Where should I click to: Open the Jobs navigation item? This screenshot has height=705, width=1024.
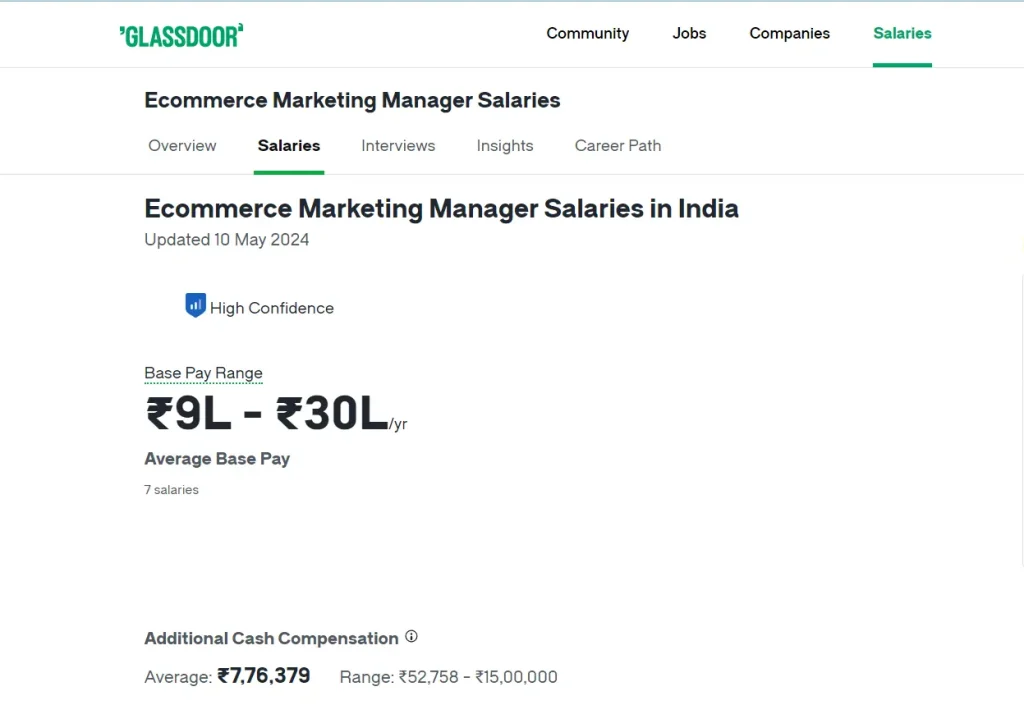689,33
